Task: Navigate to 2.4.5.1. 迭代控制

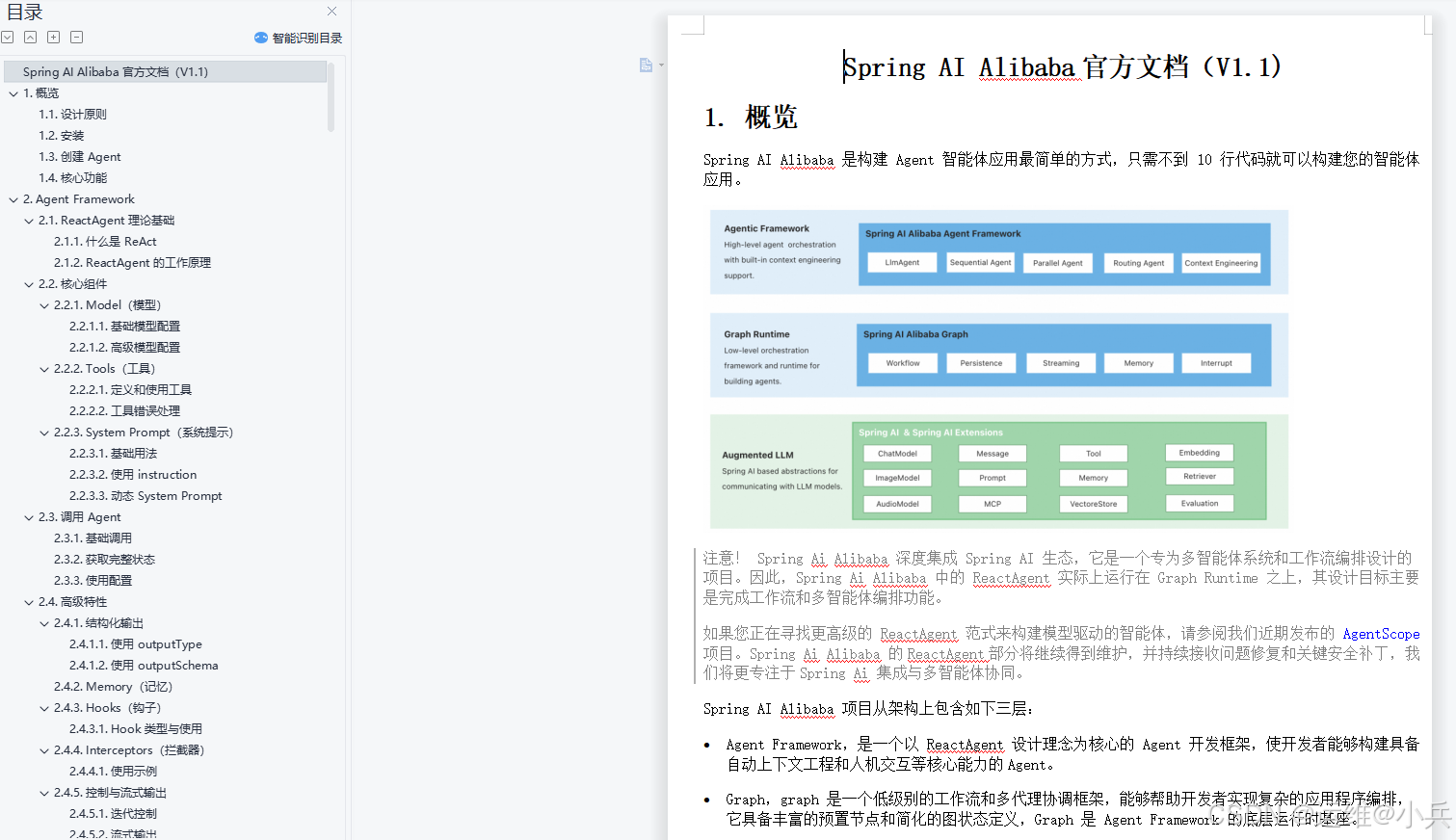Action: coord(114,814)
